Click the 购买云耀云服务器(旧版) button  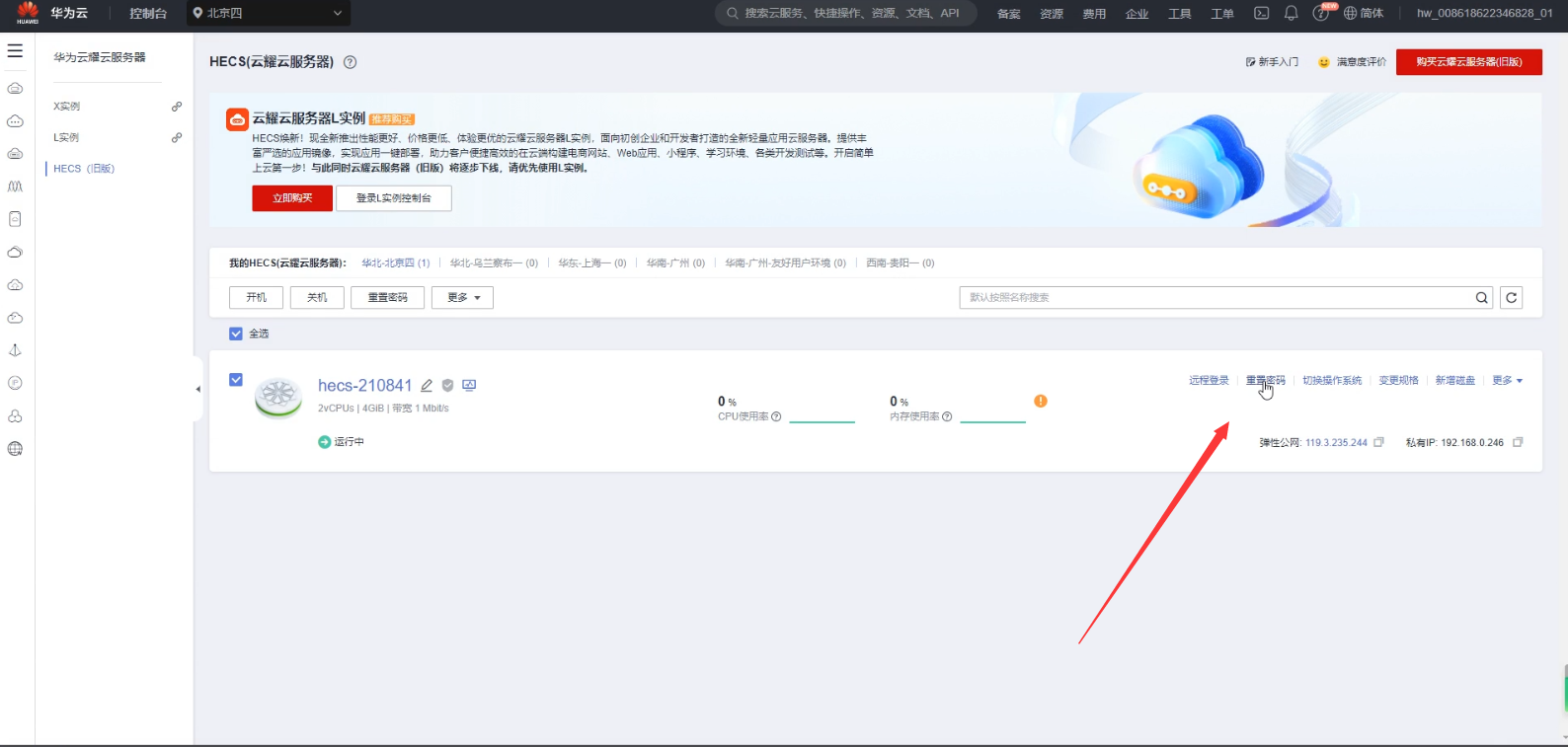pos(1469,62)
